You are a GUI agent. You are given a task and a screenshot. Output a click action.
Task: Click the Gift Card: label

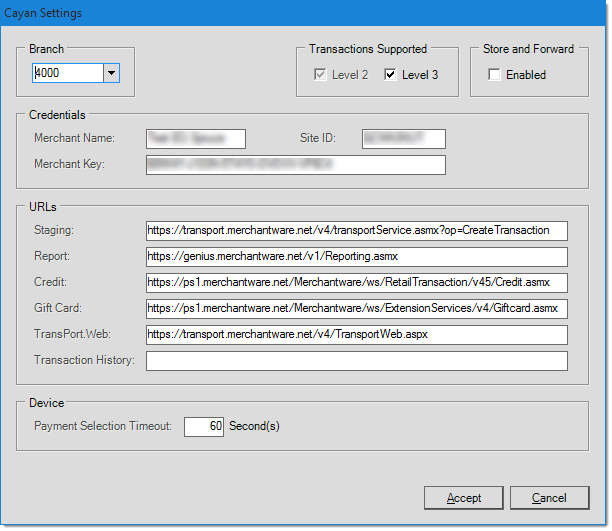pyautogui.click(x=58, y=308)
